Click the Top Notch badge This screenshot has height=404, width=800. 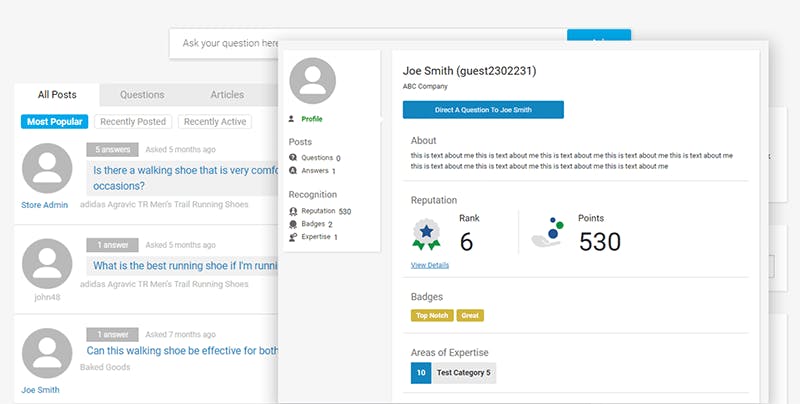[x=431, y=315]
